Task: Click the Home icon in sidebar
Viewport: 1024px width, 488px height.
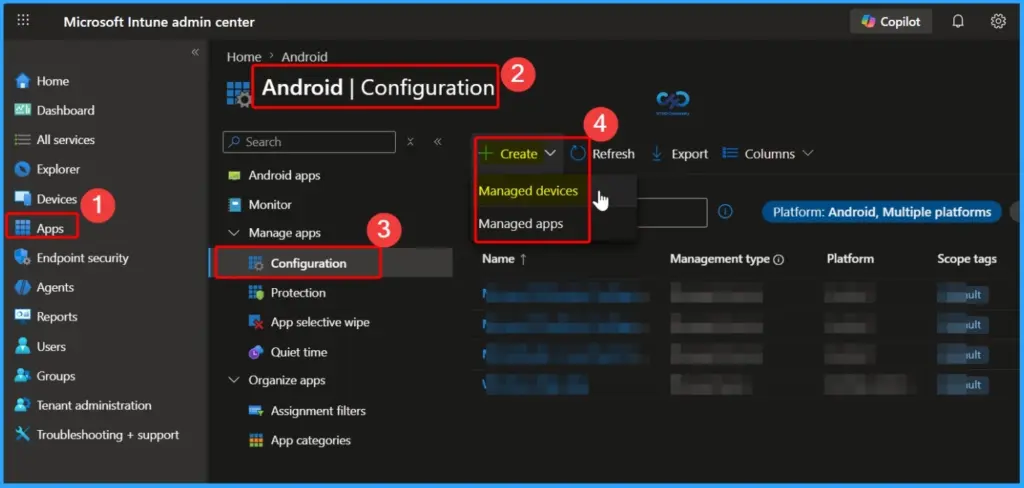Action: coord(23,81)
